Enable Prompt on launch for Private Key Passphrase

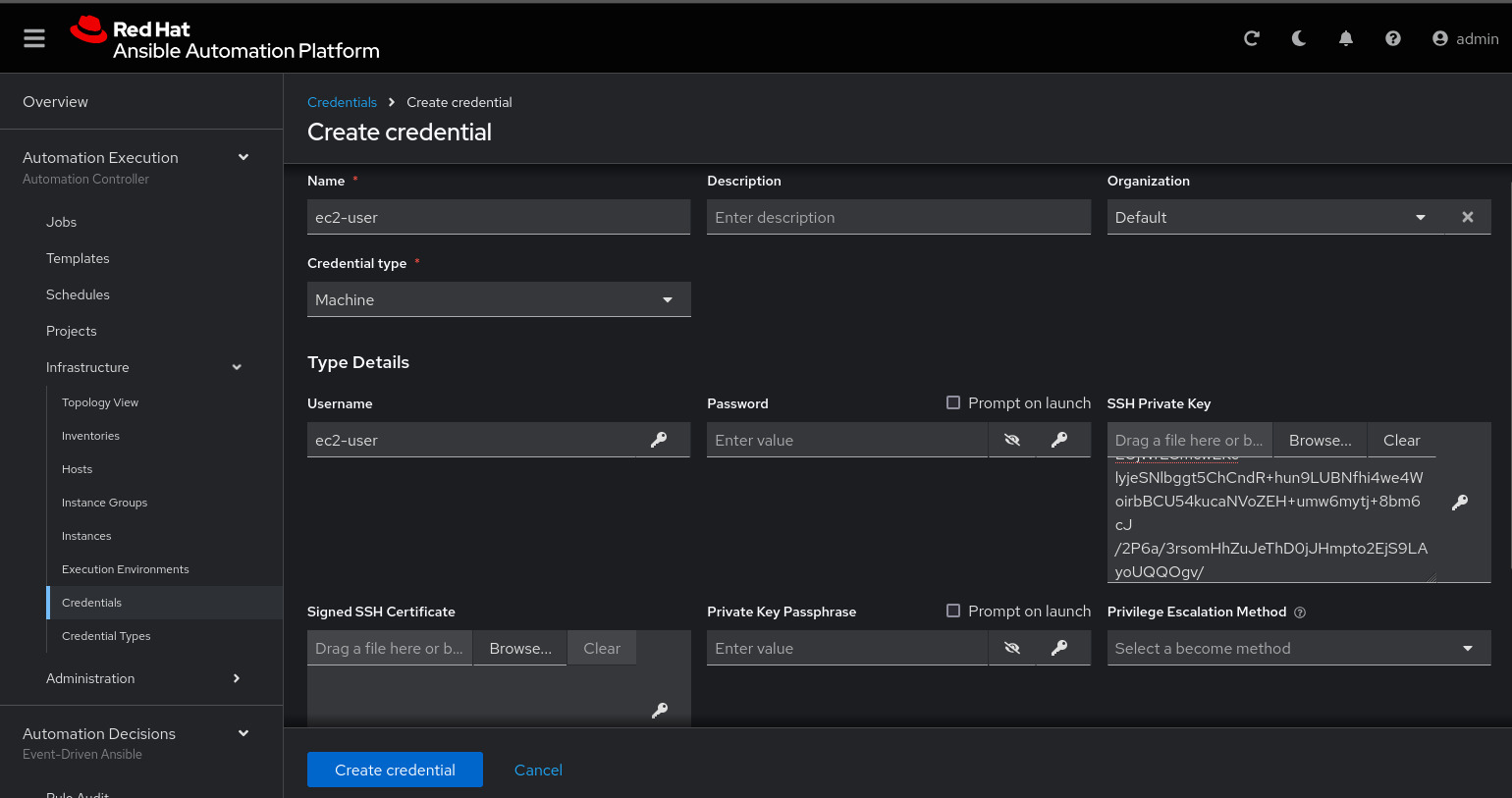(x=952, y=611)
